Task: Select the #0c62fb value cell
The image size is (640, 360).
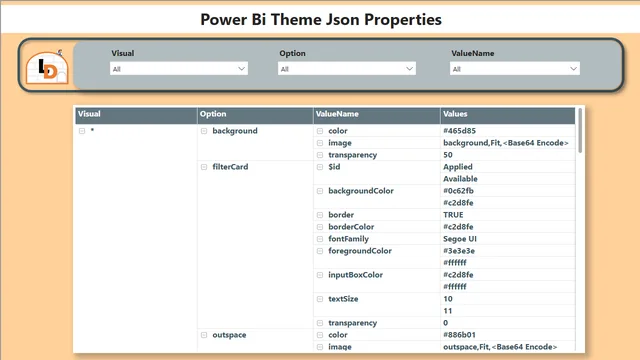Action: coord(508,191)
